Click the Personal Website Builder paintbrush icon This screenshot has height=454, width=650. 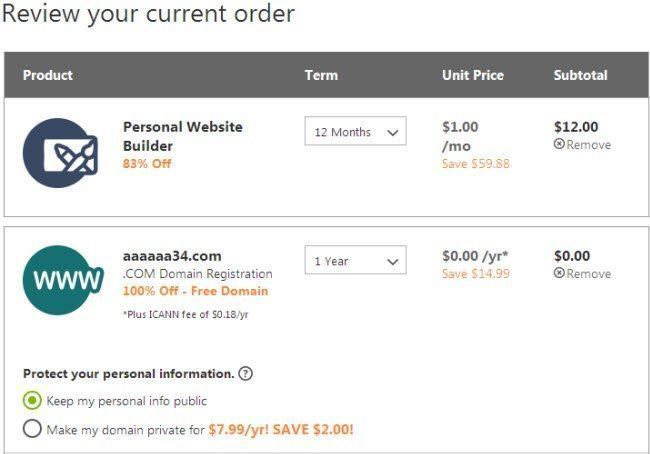click(x=61, y=153)
